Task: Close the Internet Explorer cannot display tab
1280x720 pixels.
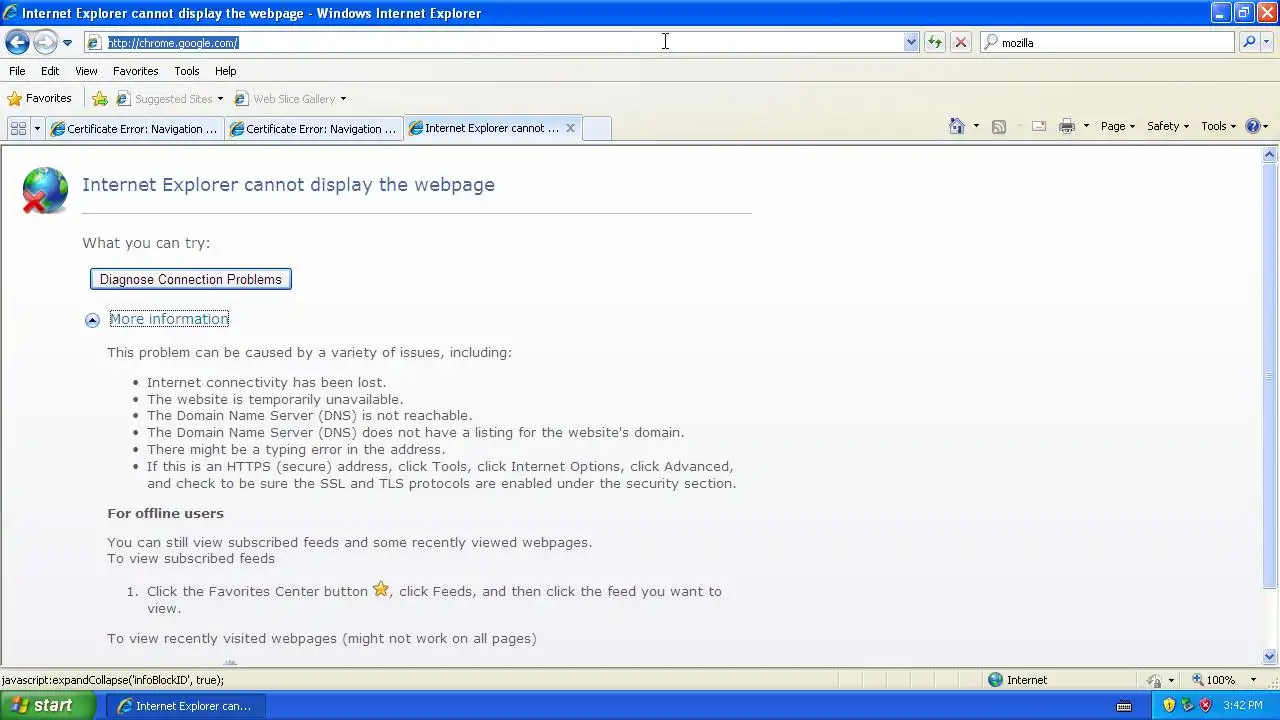Action: click(x=570, y=128)
